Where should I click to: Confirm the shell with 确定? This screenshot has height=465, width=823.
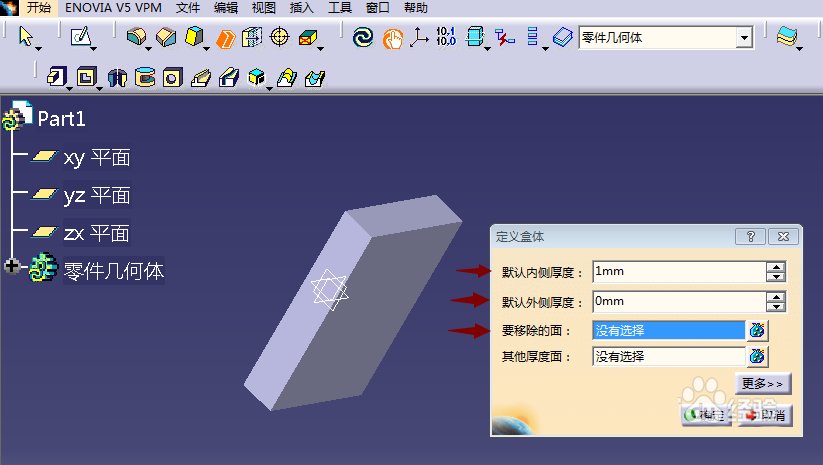tap(706, 415)
